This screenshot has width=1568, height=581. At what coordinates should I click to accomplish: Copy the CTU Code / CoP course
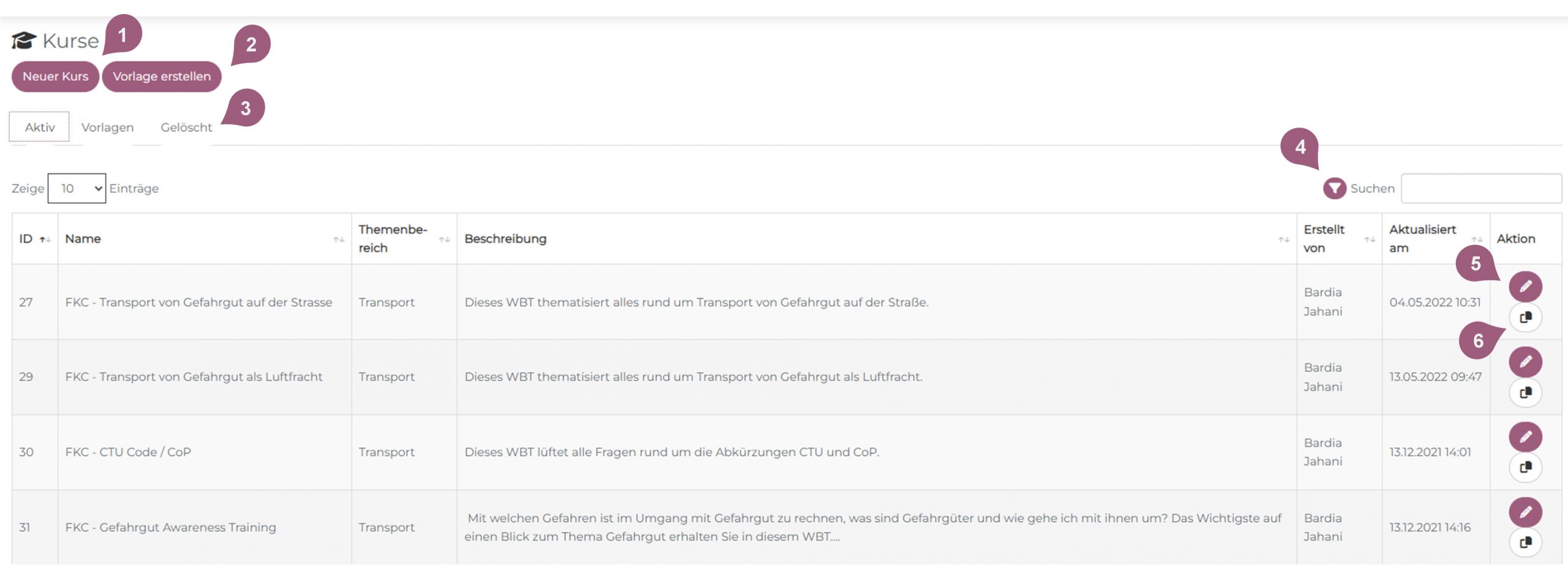pyautogui.click(x=1525, y=468)
